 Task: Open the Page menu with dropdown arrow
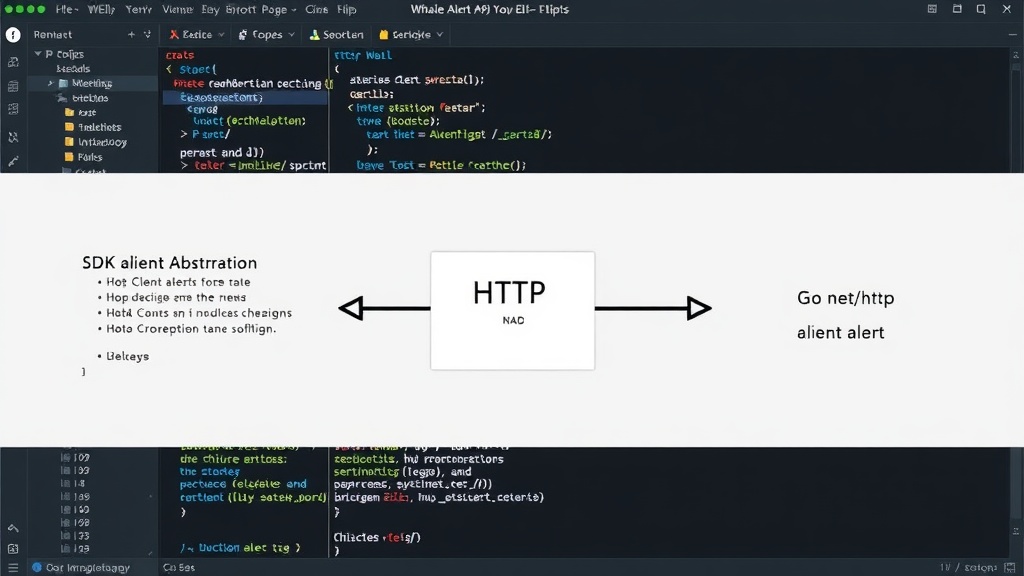pos(279,9)
